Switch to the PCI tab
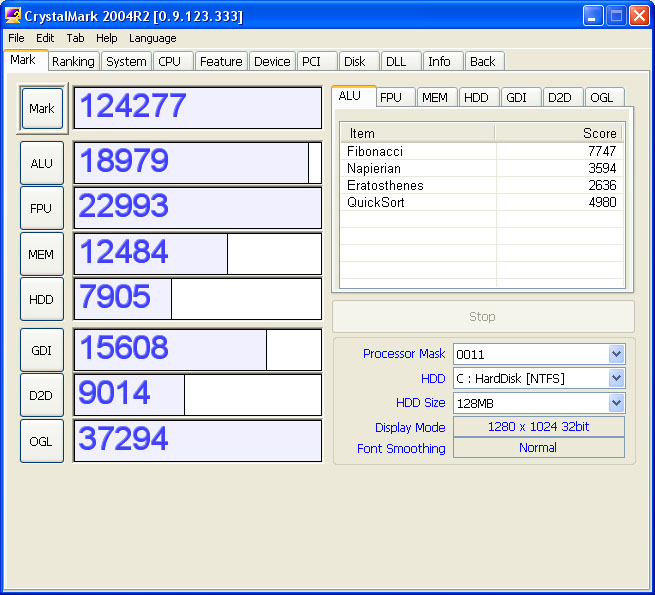Image resolution: width=655 pixels, height=595 pixels. pyautogui.click(x=317, y=61)
